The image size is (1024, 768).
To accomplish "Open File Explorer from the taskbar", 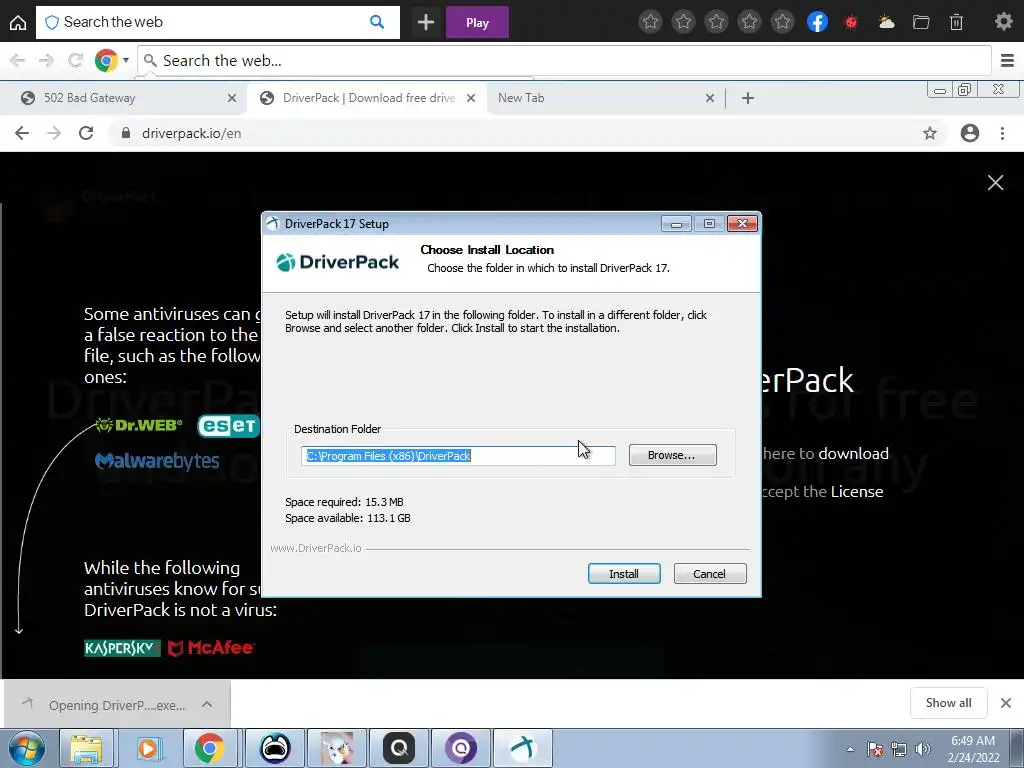I will (86, 748).
